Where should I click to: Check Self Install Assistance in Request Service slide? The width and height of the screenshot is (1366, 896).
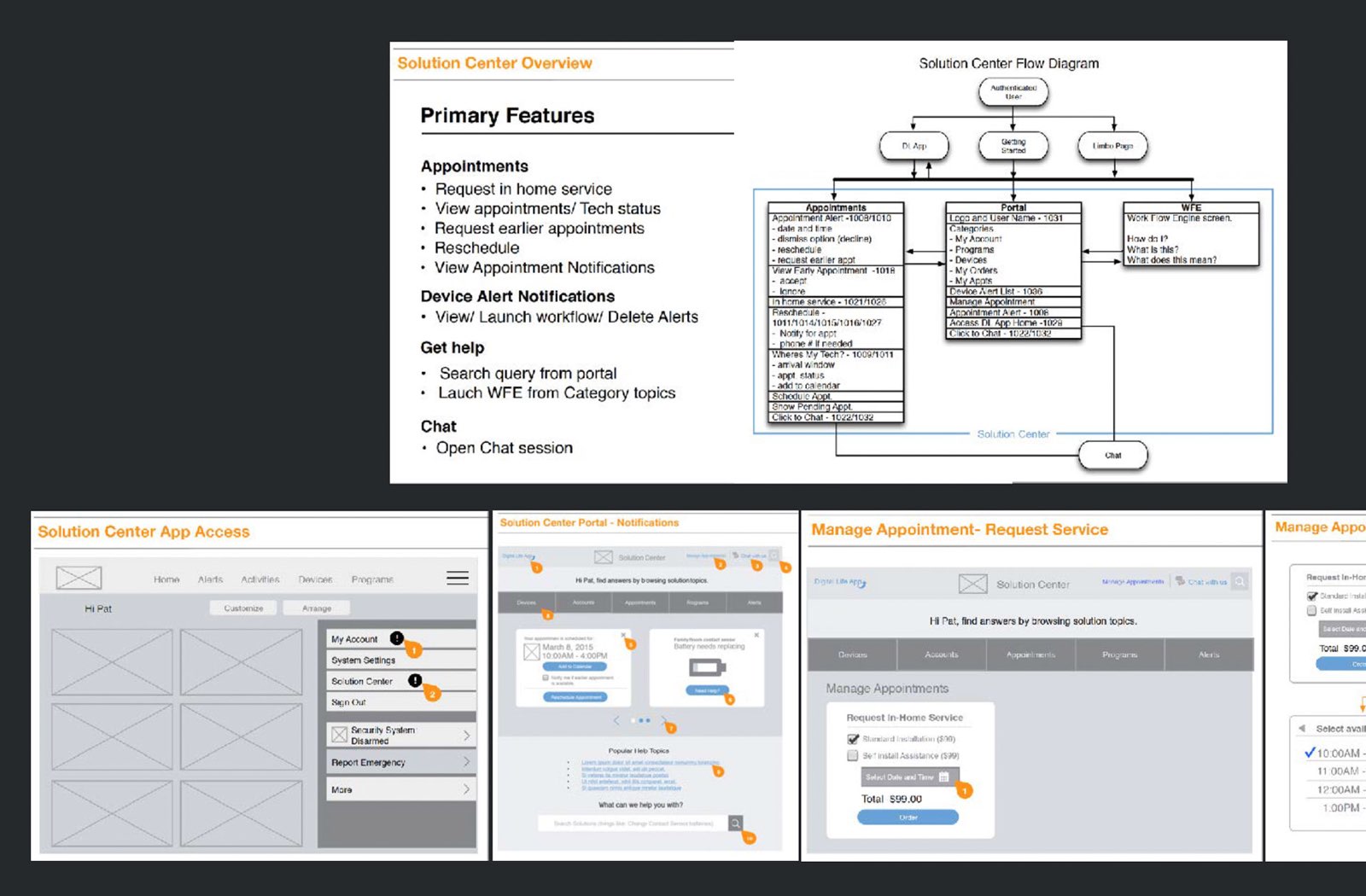852,755
